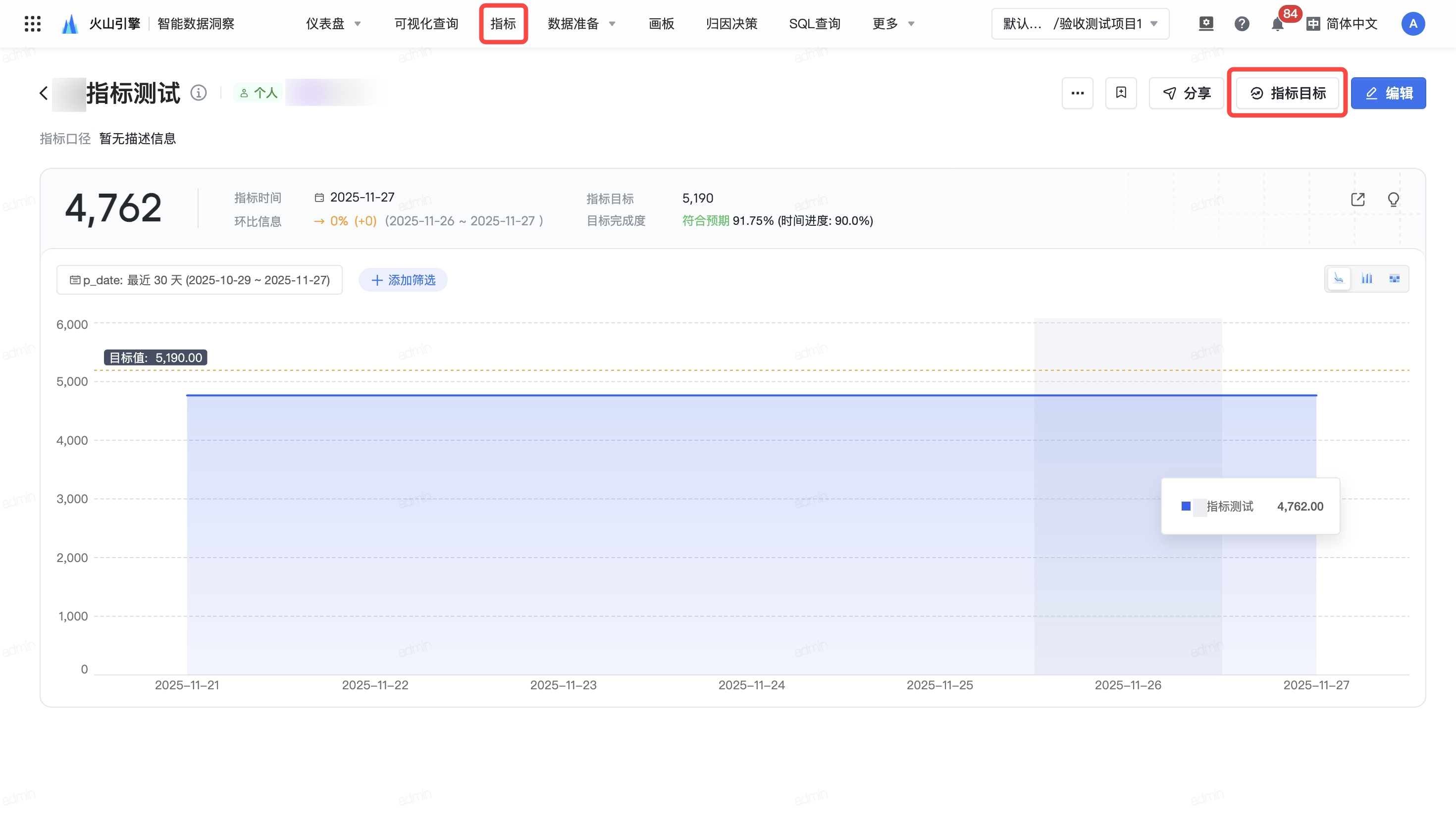Click the lightbulb insight icon
Viewport: 1456px width, 823px height.
click(x=1393, y=199)
